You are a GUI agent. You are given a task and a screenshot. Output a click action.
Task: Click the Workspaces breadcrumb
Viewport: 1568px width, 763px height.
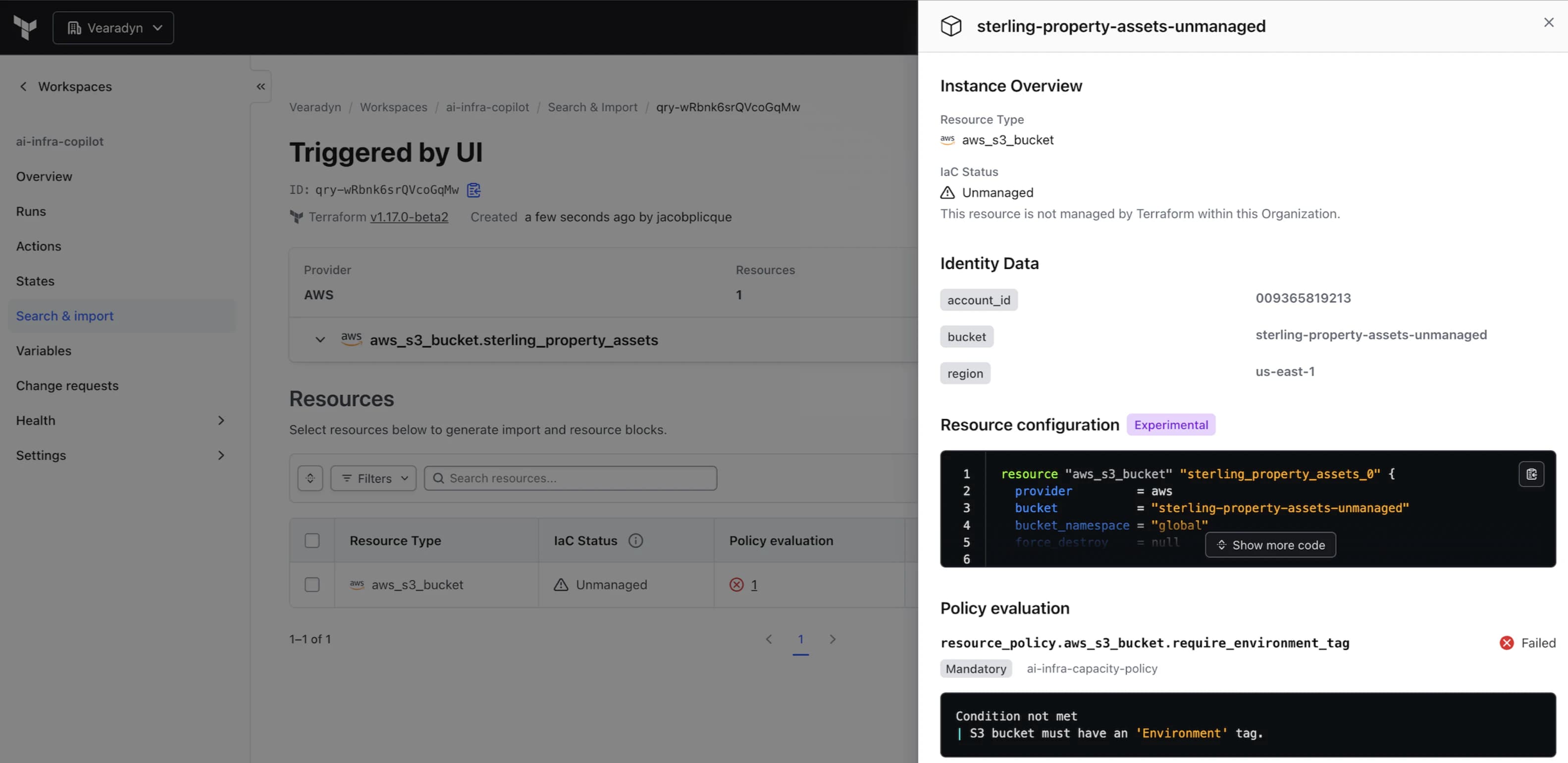pyautogui.click(x=393, y=107)
